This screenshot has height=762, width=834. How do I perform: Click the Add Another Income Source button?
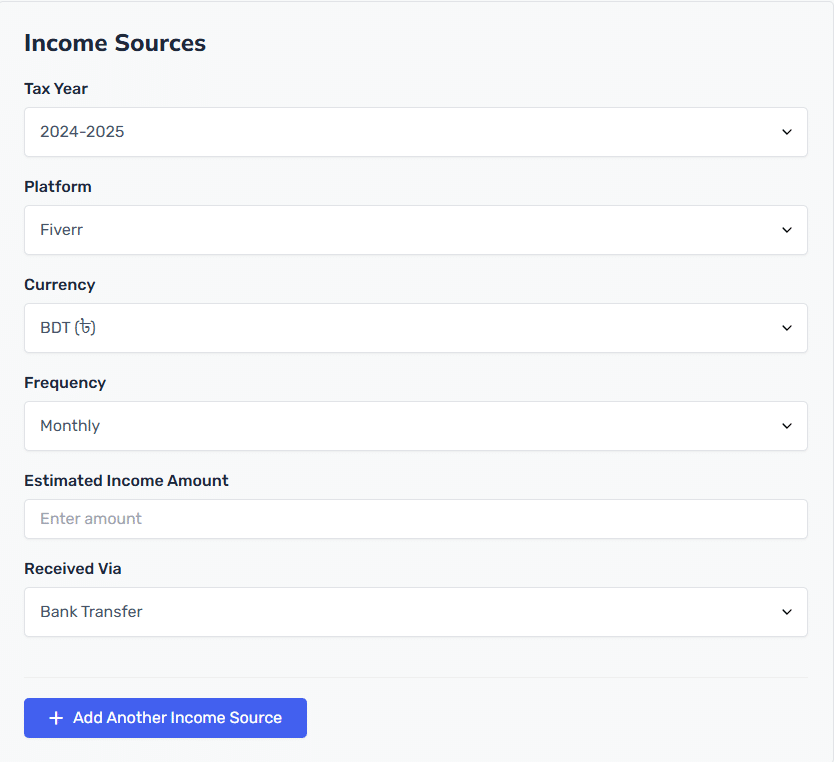tap(165, 718)
